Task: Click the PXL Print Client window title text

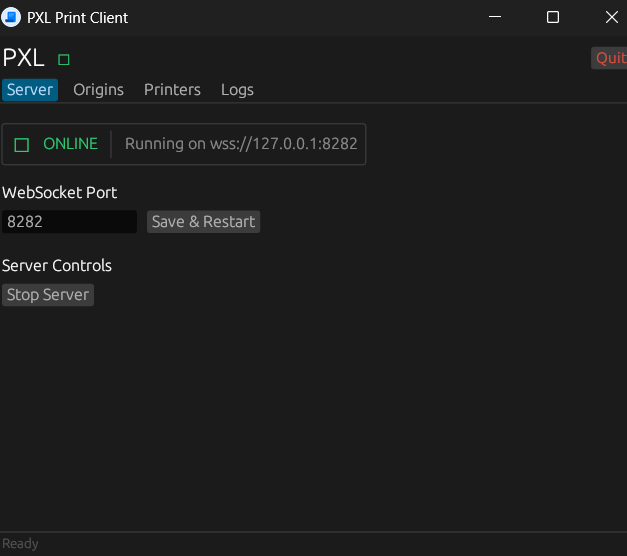Action: (78, 18)
